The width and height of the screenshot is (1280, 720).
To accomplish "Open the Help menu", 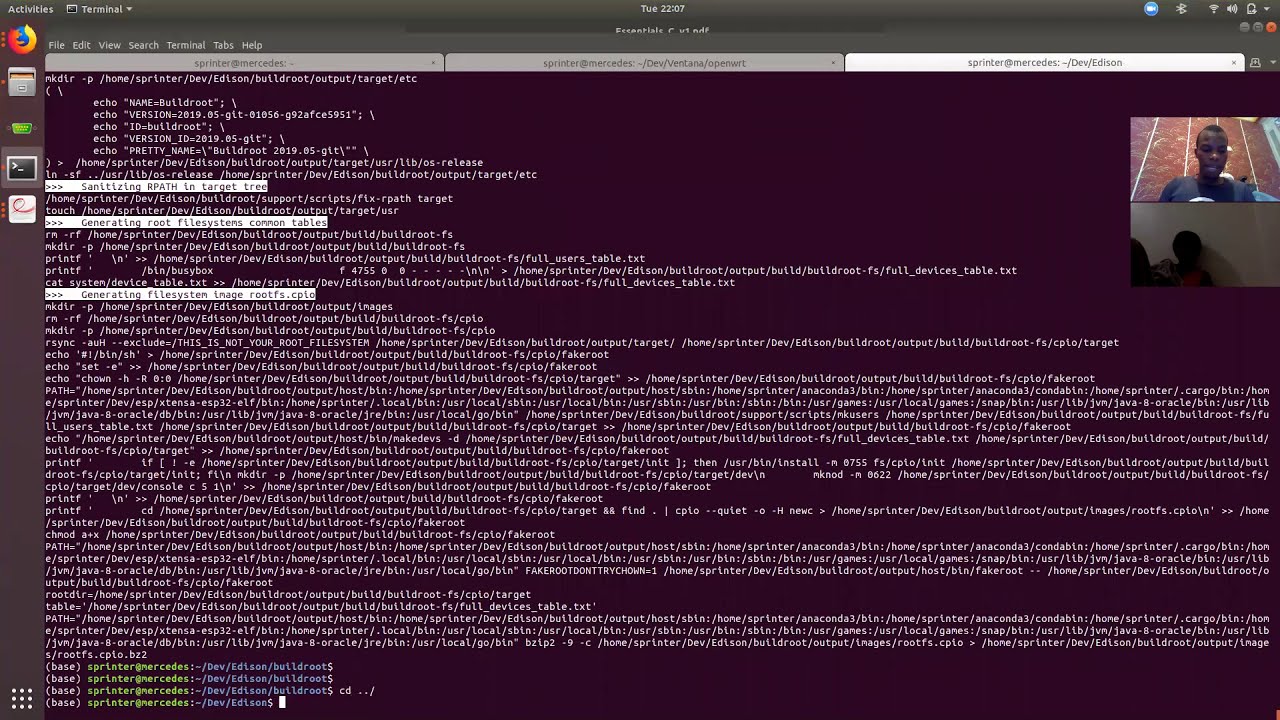I will 252,45.
